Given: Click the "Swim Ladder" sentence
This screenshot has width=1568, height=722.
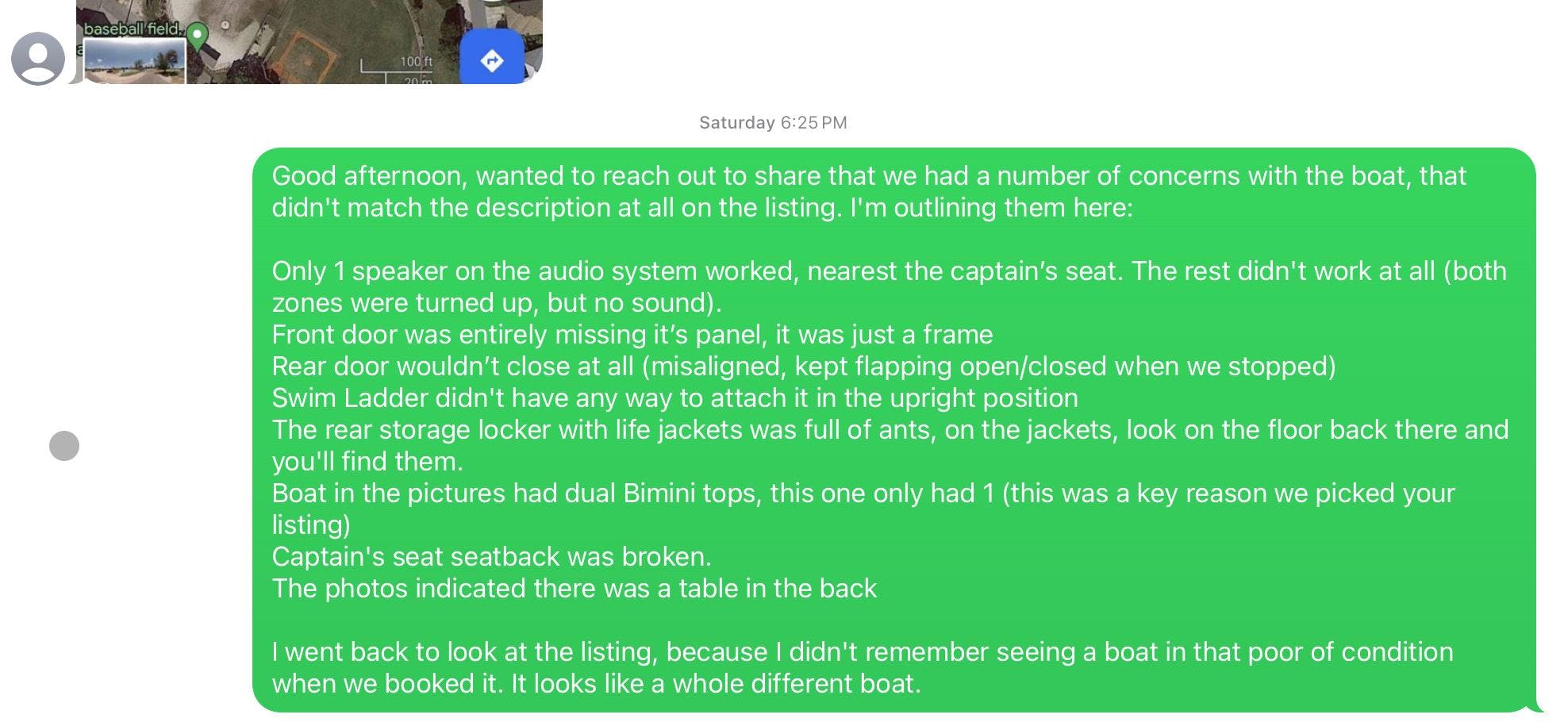Looking at the screenshot, I should (675, 397).
